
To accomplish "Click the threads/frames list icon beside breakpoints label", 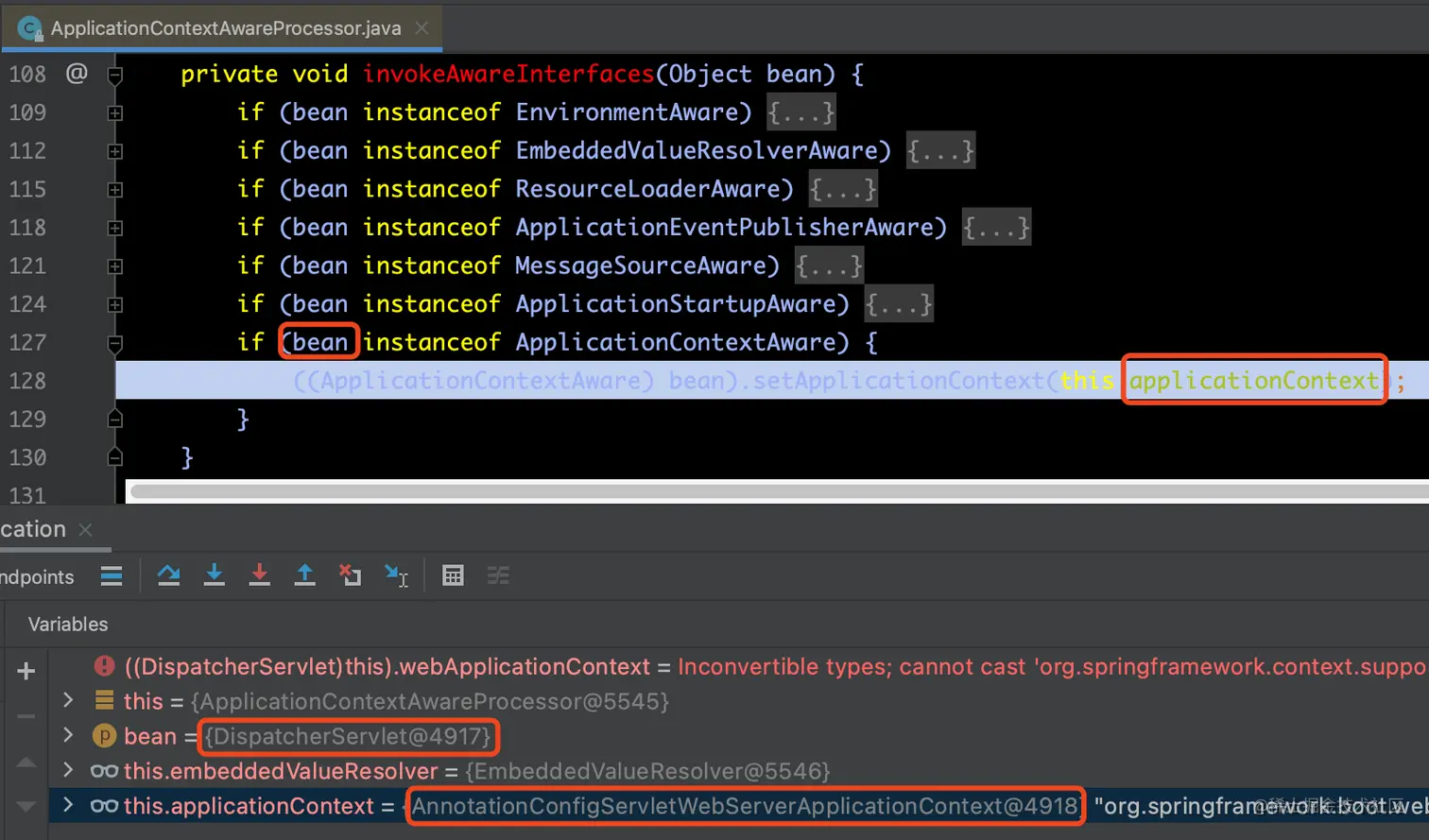I will click(x=112, y=575).
